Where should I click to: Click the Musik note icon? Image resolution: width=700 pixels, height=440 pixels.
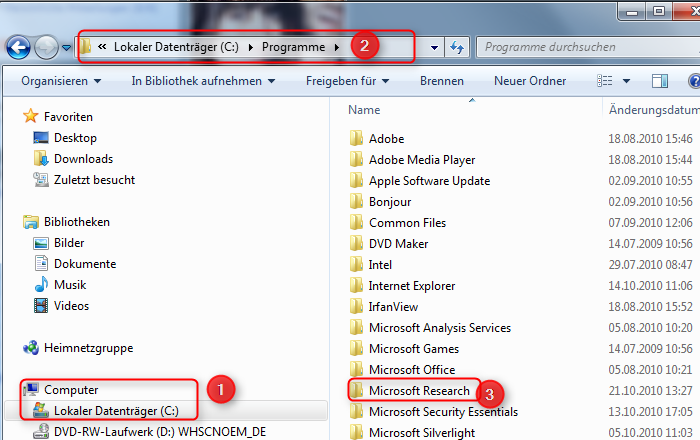tap(41, 284)
